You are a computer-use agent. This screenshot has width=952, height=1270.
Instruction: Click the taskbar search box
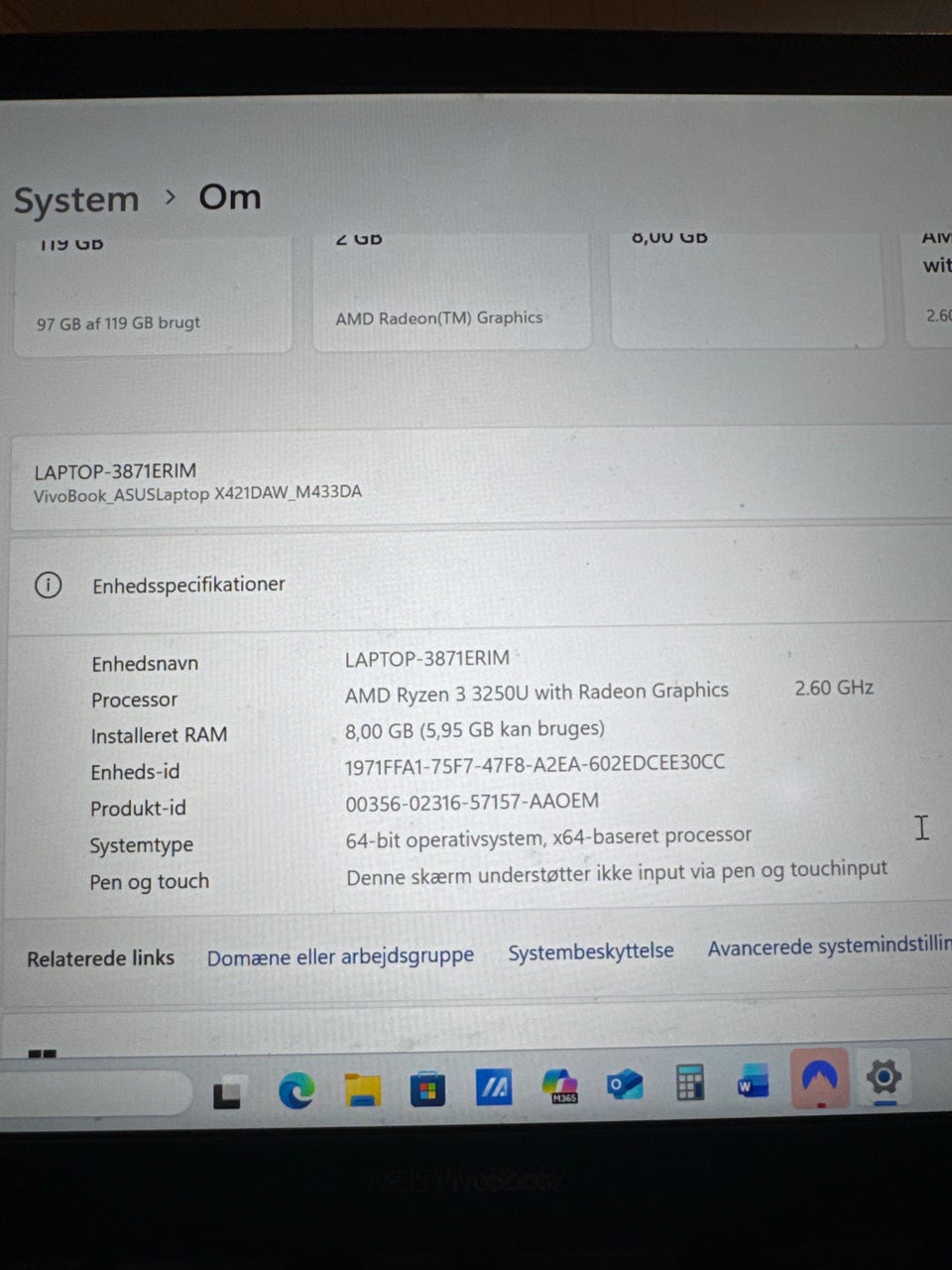pos(94,1094)
